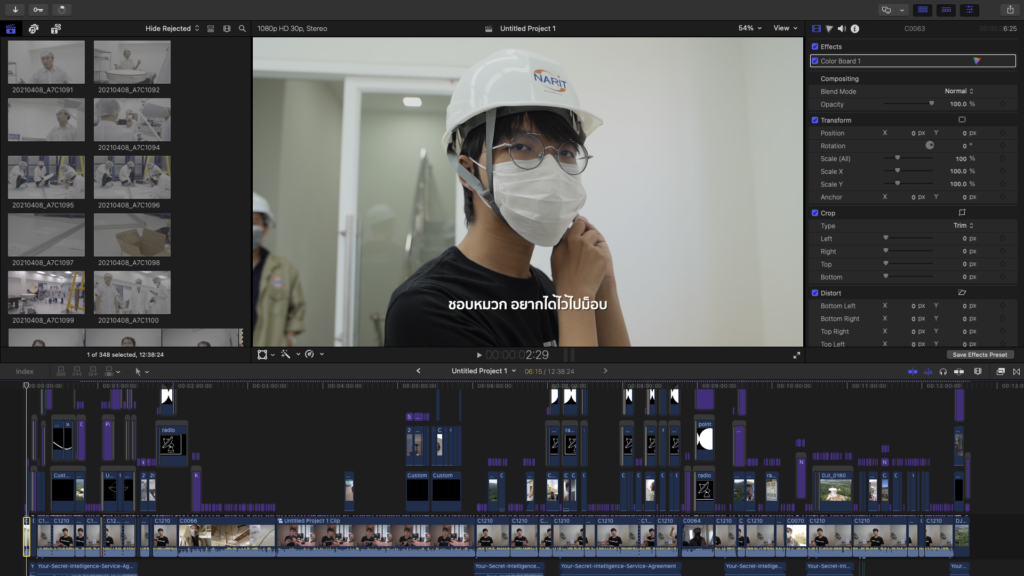Click the dual-display workspace icon

[886, 10]
